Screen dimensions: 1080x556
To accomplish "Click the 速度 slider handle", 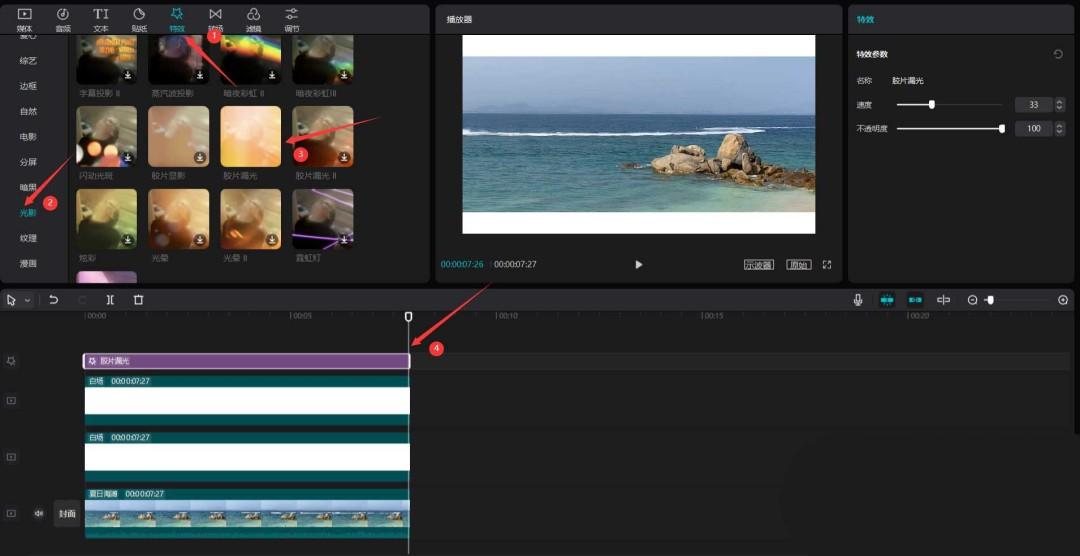I will [932, 104].
